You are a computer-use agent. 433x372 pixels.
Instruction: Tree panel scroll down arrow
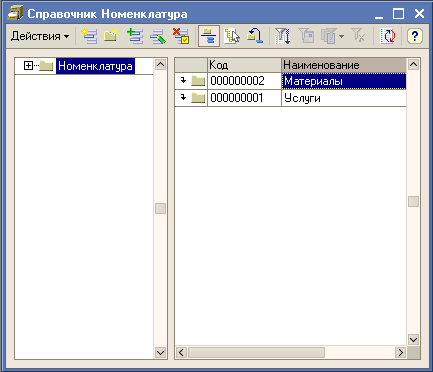(160, 352)
